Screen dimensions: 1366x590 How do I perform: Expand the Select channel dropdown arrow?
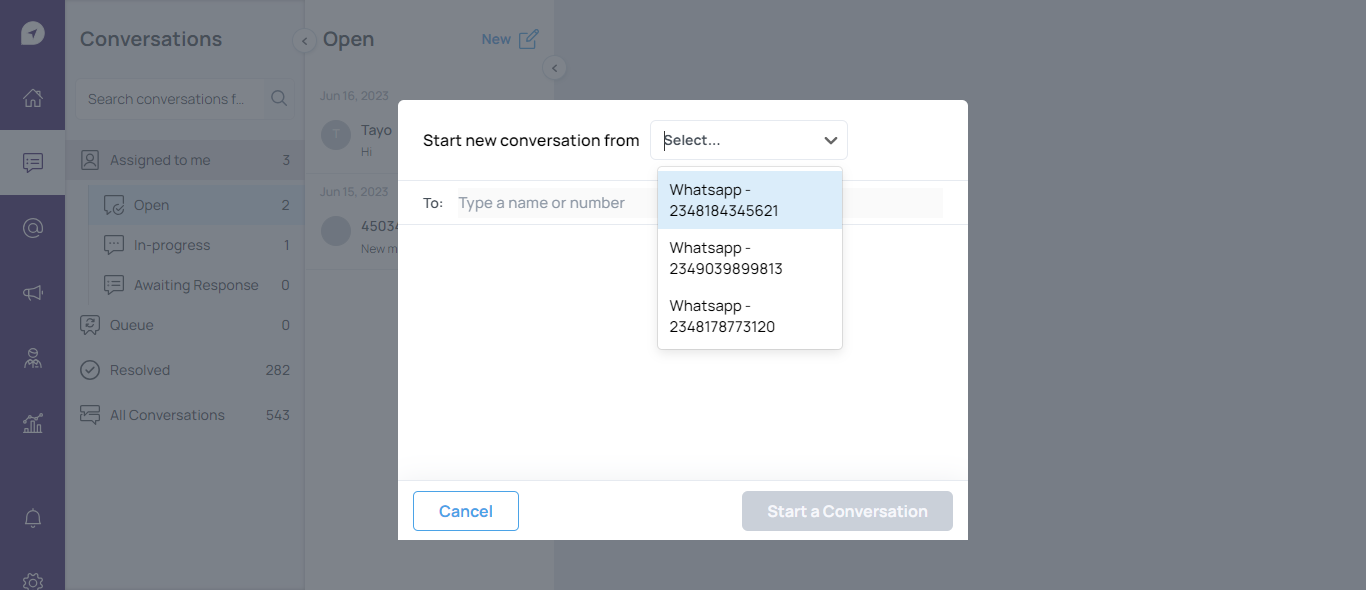[830, 141]
